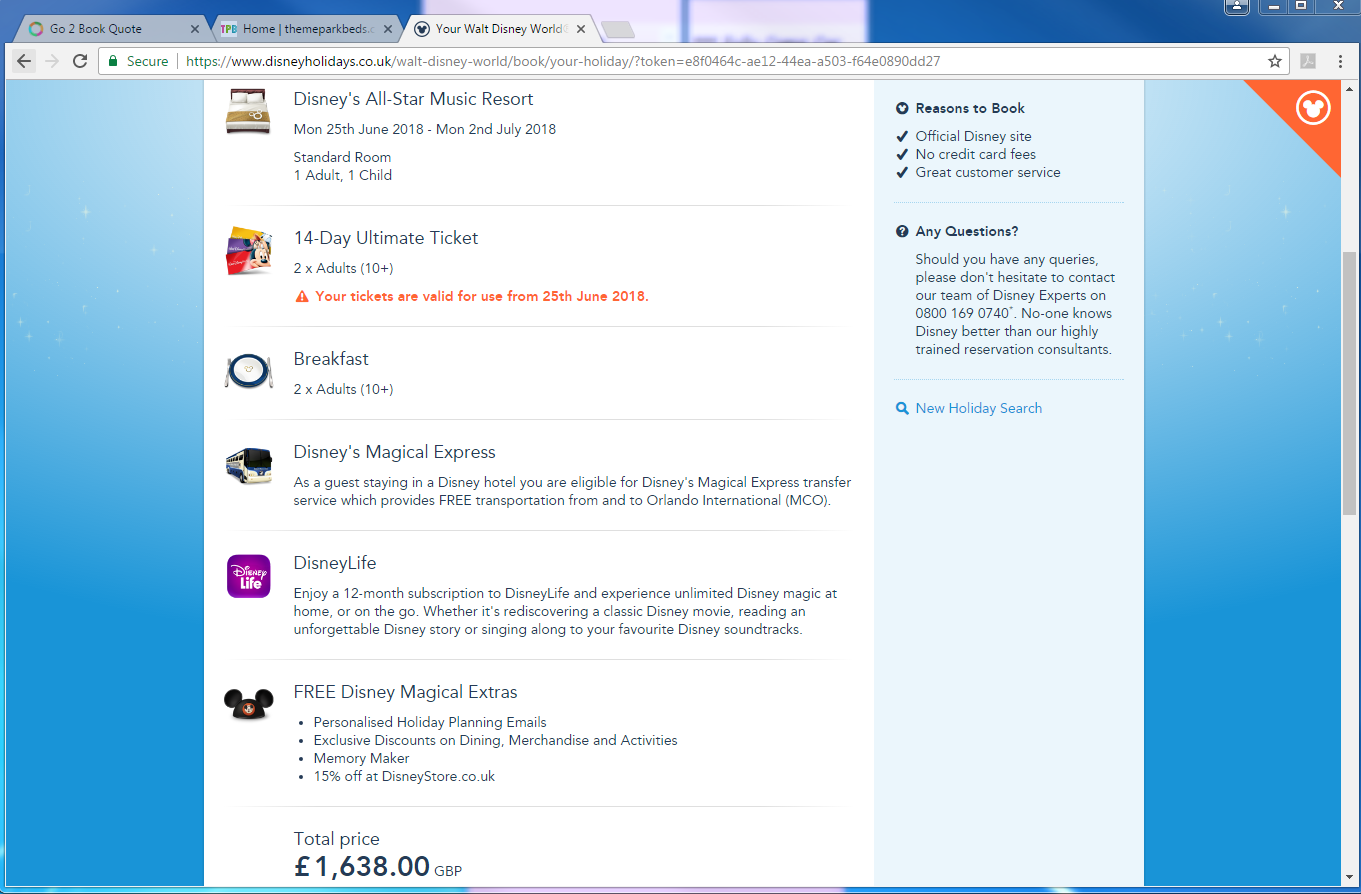Click the 1 Adult, 1 Child text
The width and height of the screenshot is (1361, 894).
(343, 175)
